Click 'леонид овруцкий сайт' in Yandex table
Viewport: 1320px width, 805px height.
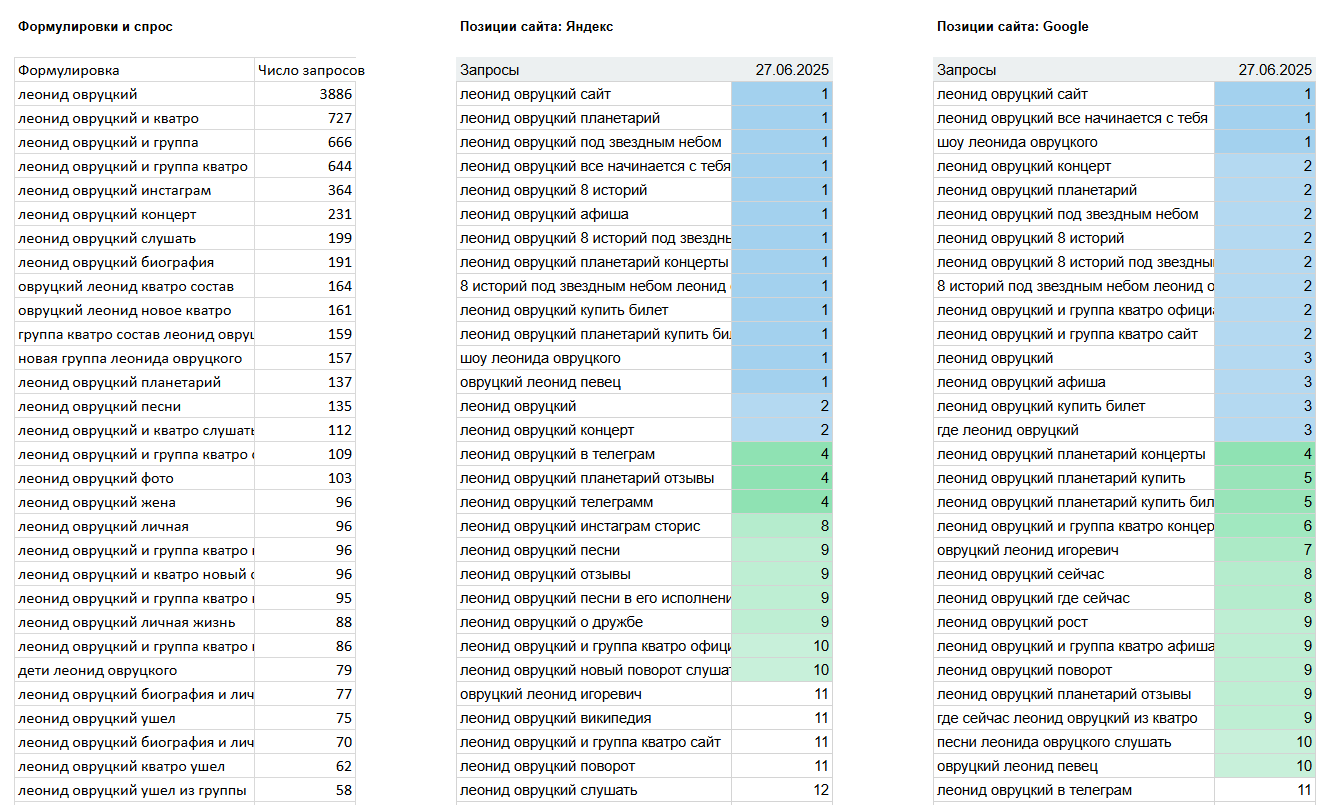pos(594,94)
